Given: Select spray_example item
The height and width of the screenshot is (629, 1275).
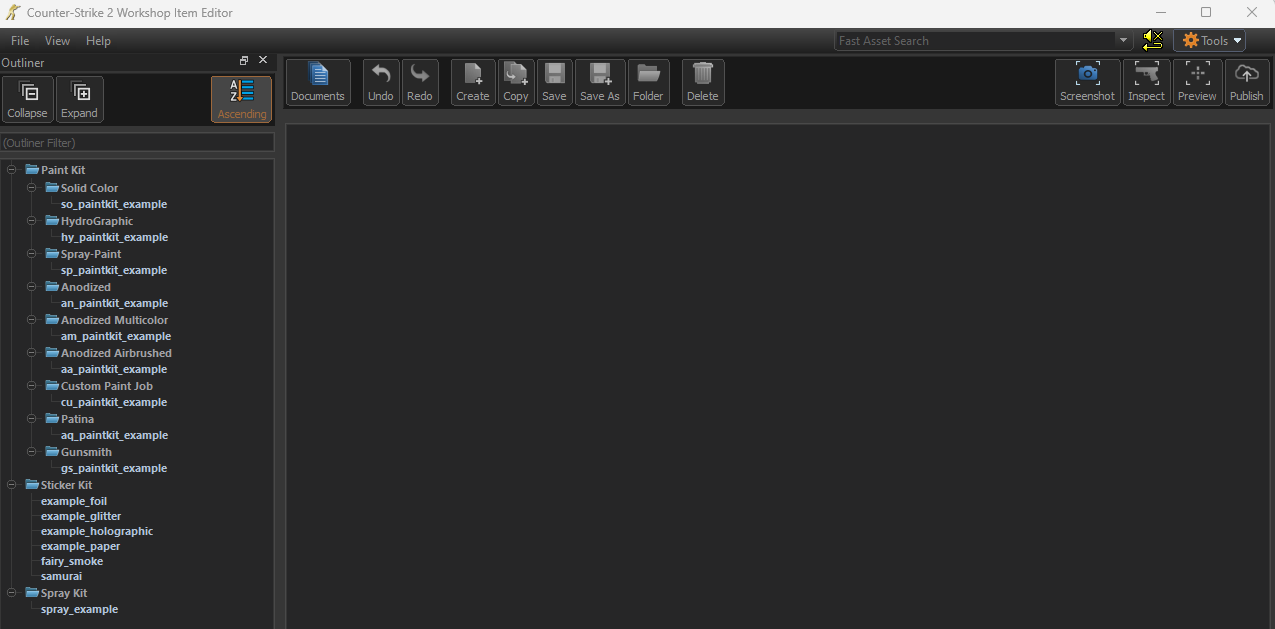Looking at the screenshot, I should [79, 609].
